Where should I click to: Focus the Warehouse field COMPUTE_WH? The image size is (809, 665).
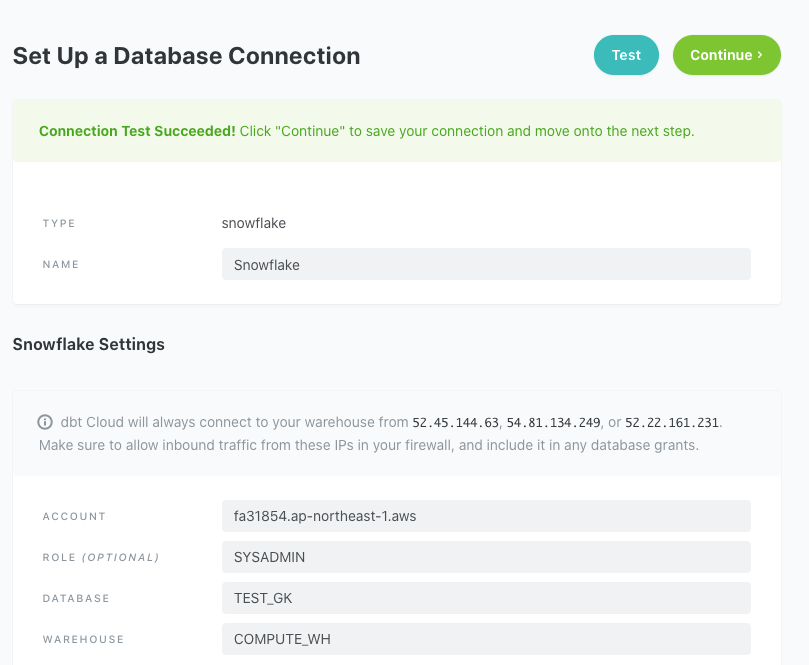(x=486, y=639)
